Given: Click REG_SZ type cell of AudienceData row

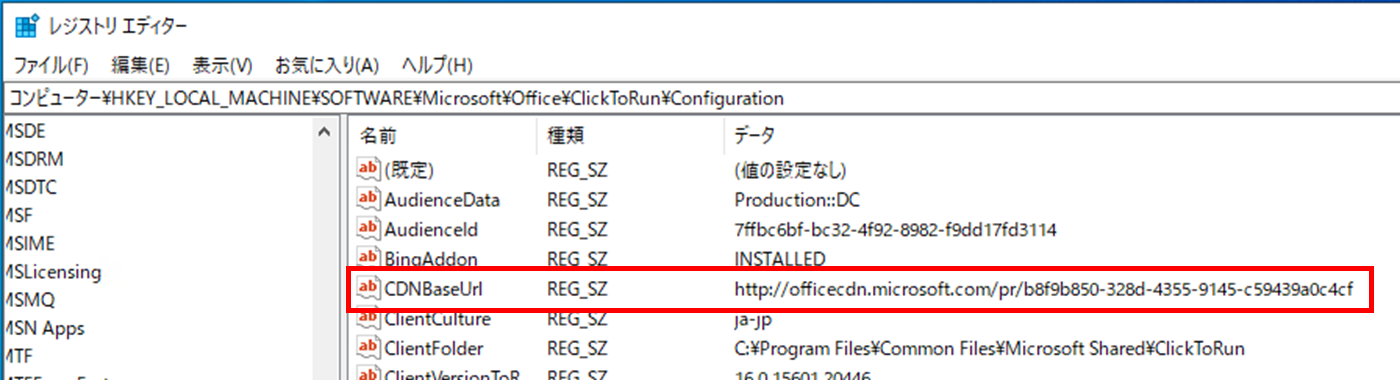Looking at the screenshot, I should pos(577,200).
